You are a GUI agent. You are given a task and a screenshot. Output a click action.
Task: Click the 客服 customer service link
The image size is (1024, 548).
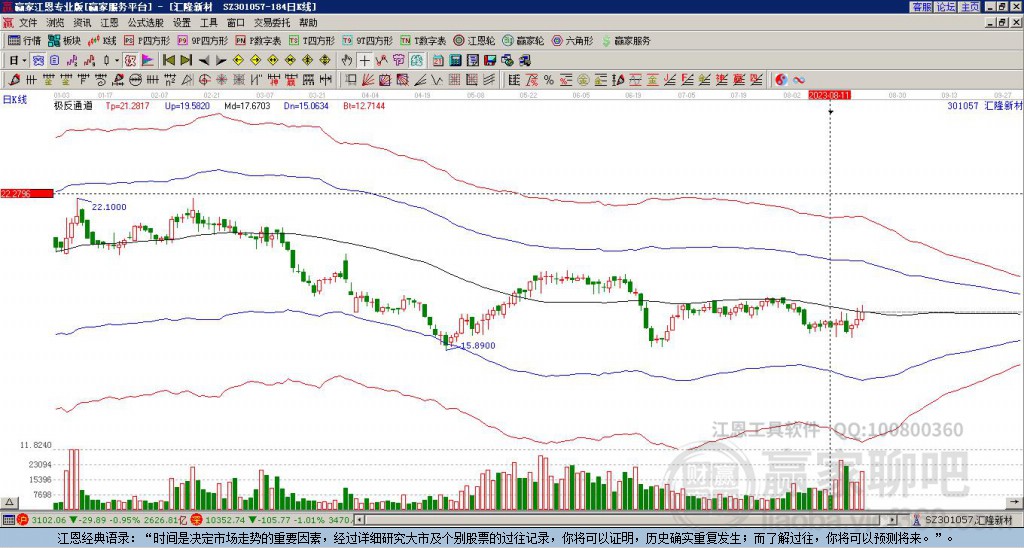tap(921, 7)
